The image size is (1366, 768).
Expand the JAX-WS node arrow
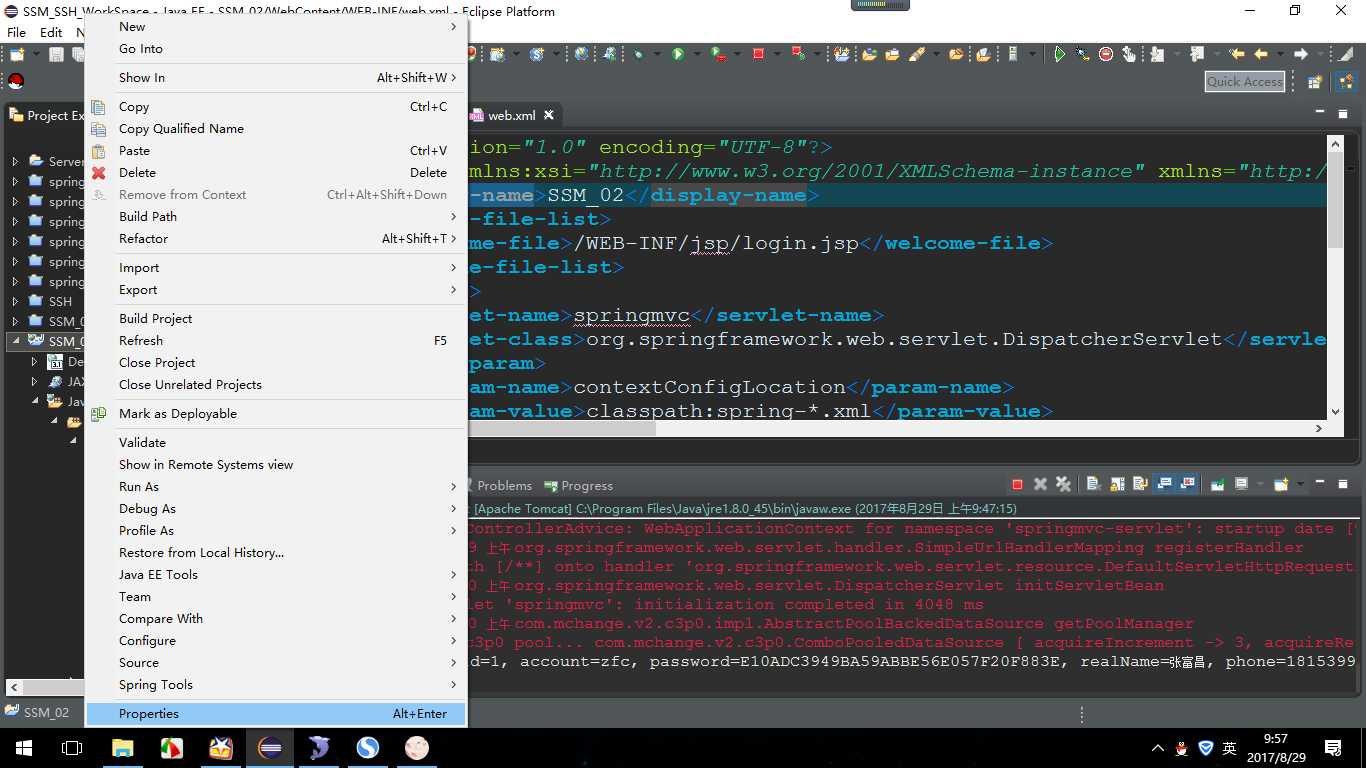(35, 381)
